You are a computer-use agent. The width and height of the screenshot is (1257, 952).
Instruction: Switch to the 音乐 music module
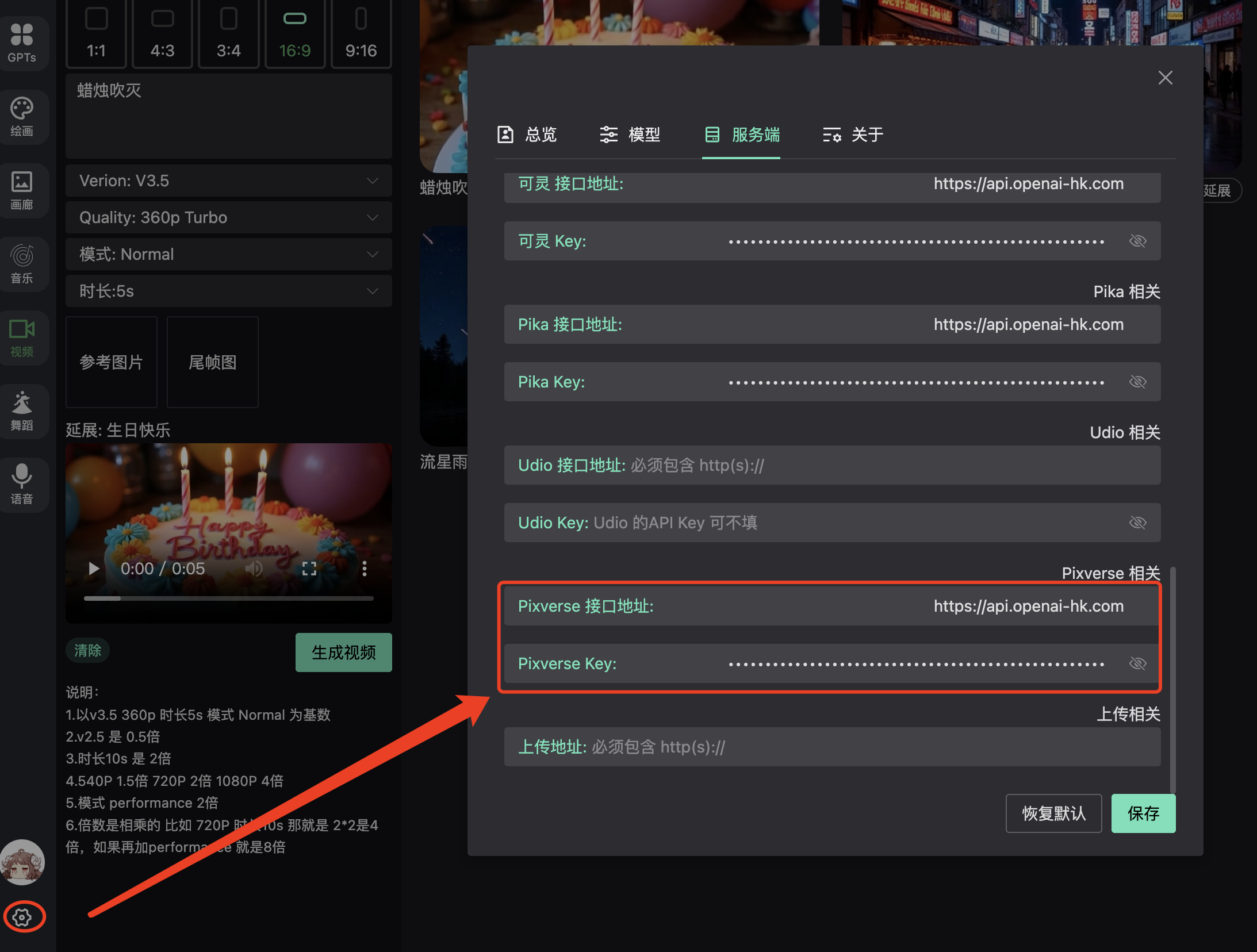point(24,264)
